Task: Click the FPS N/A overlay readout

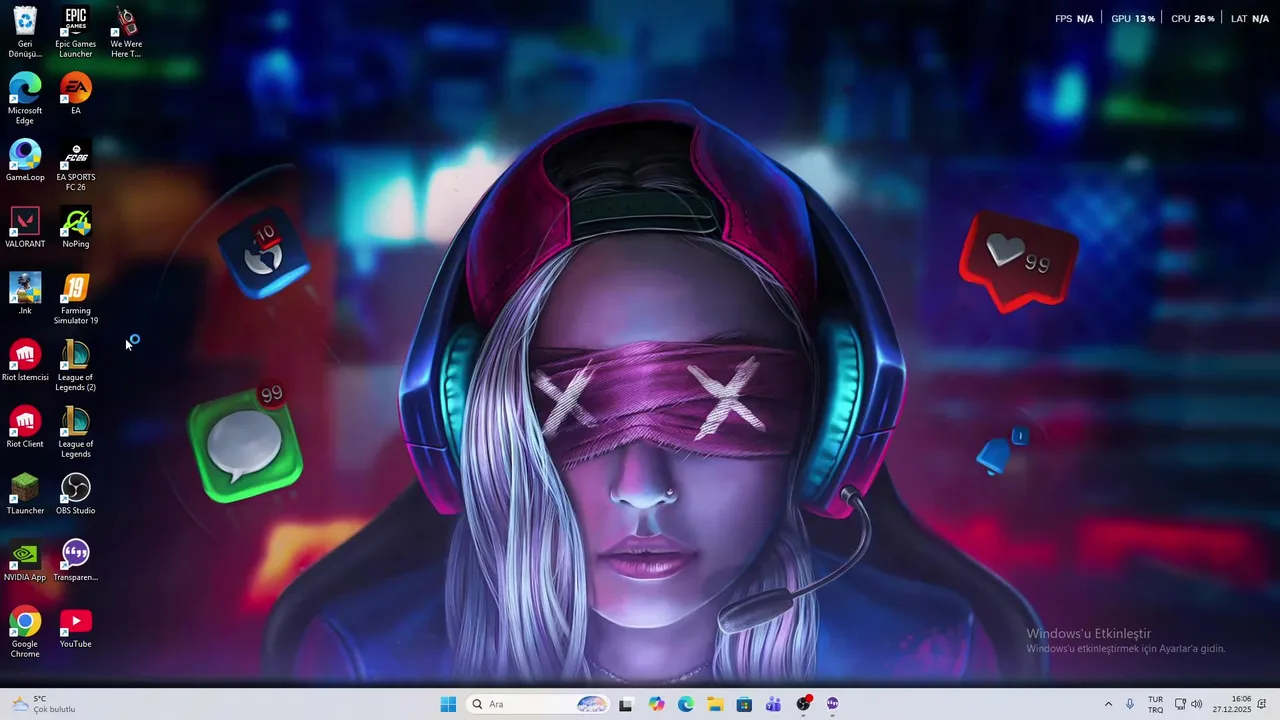Action: click(1074, 19)
